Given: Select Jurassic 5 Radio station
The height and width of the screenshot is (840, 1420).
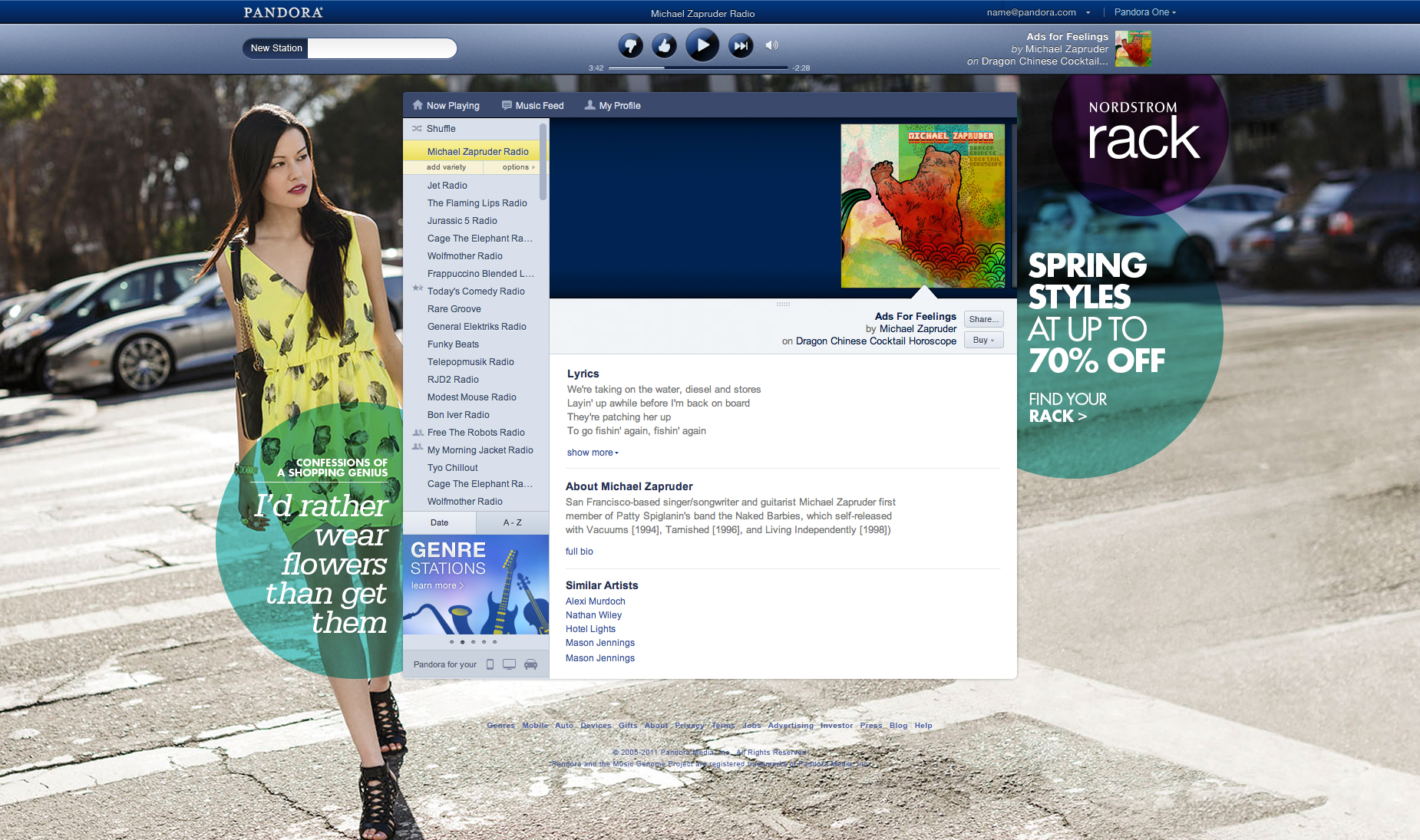Looking at the screenshot, I should pyautogui.click(x=462, y=221).
